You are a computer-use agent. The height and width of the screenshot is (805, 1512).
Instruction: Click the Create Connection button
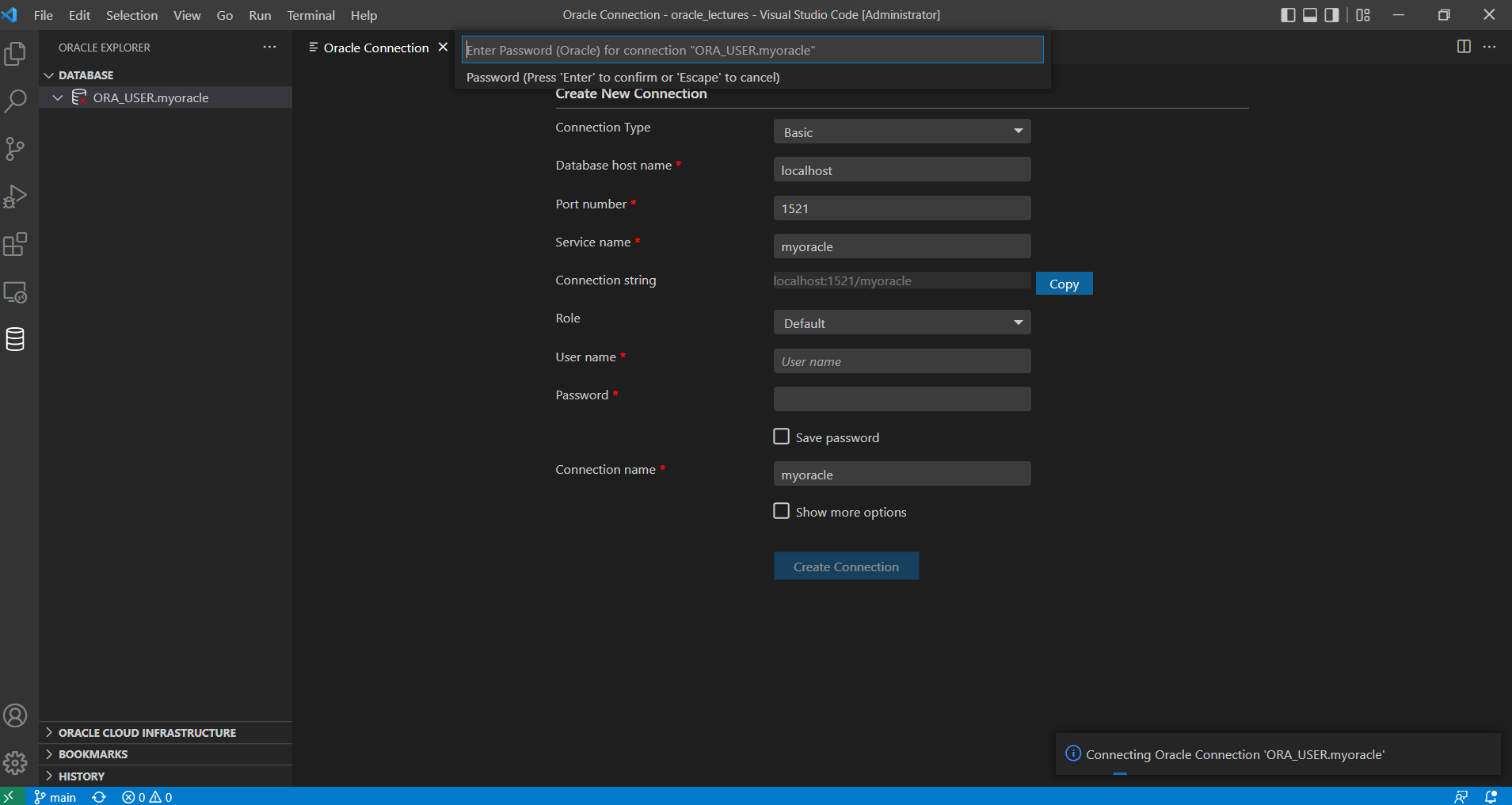(x=846, y=567)
